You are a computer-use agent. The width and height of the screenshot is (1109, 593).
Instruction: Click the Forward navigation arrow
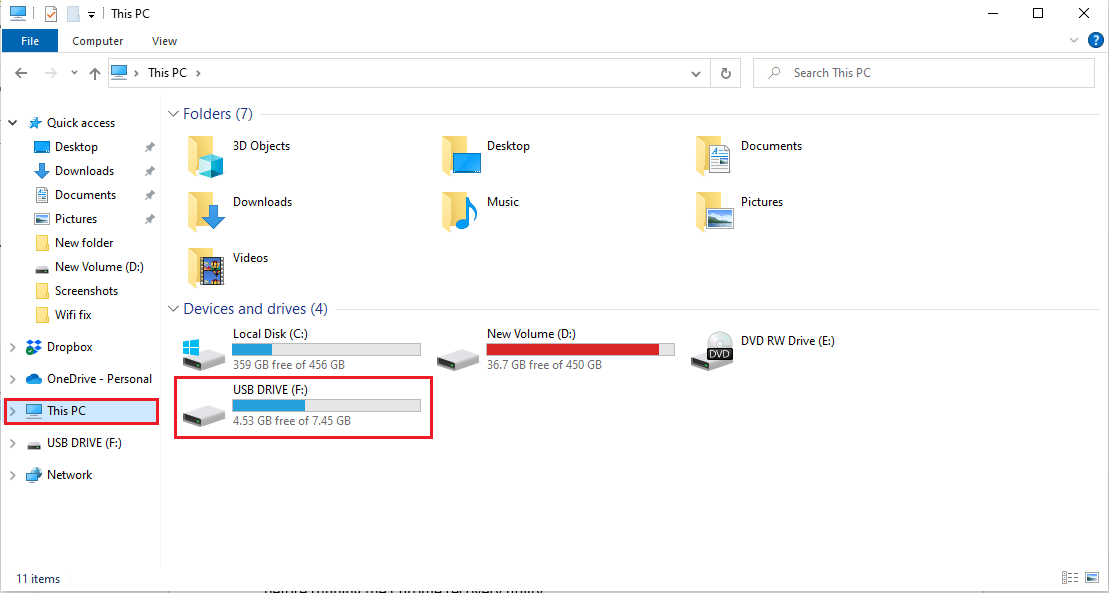click(x=50, y=73)
